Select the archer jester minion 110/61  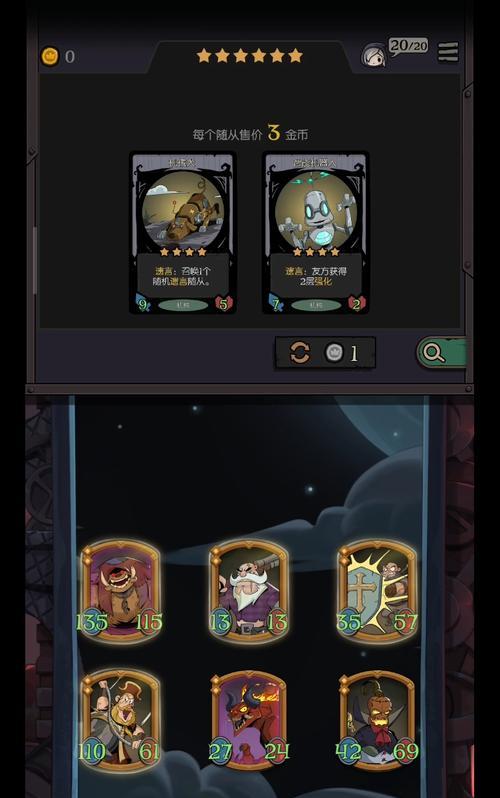tap(120, 721)
